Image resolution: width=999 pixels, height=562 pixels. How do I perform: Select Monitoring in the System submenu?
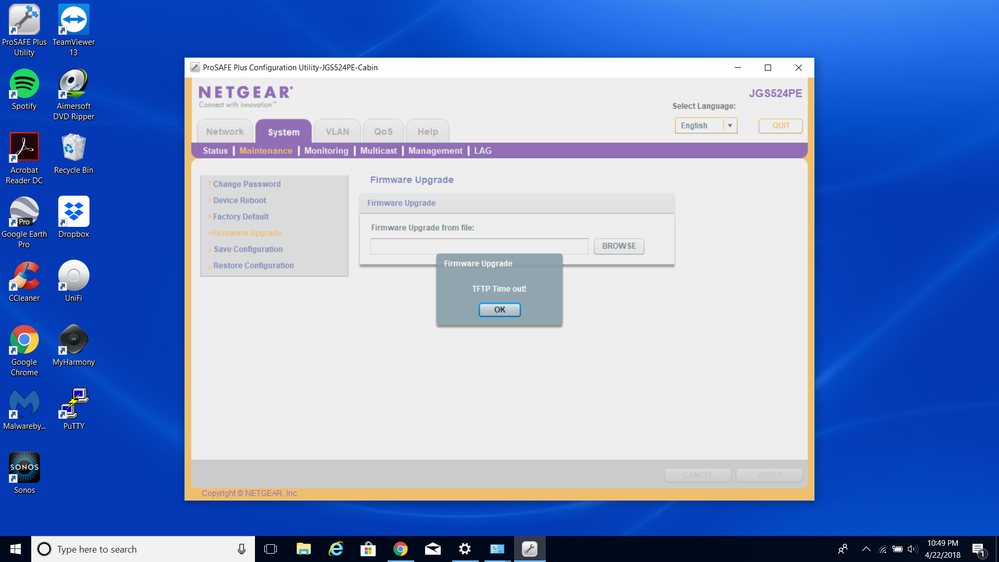pyautogui.click(x=326, y=151)
